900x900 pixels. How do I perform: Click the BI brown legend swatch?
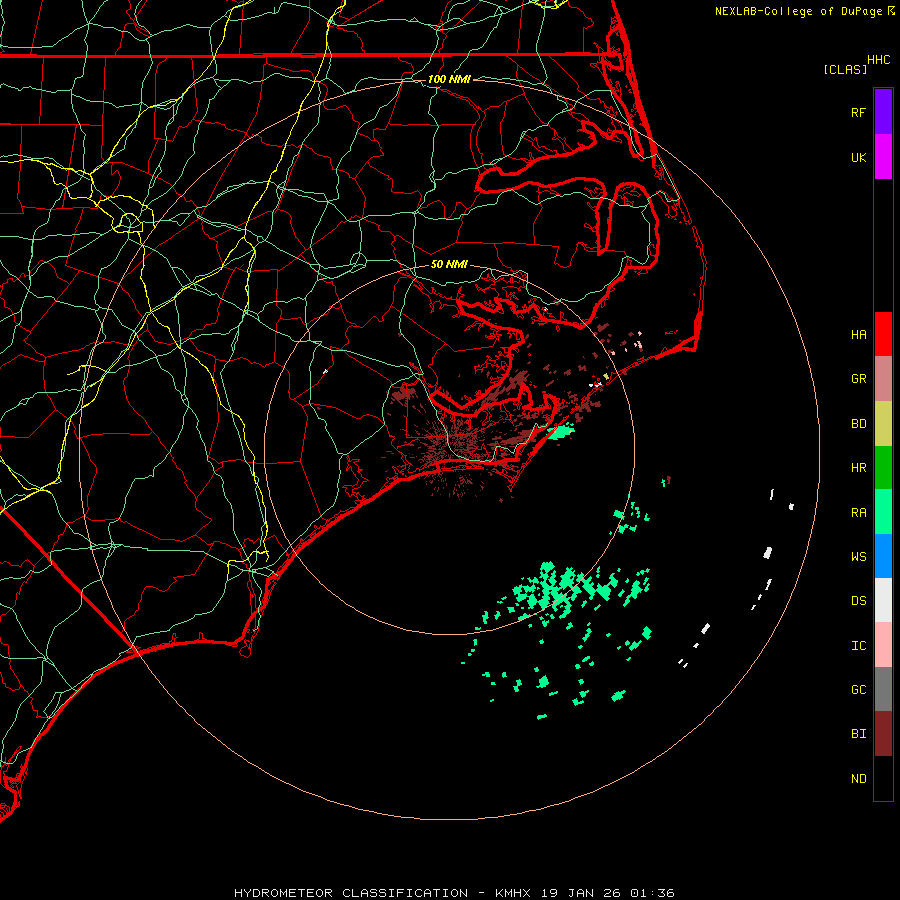883,734
